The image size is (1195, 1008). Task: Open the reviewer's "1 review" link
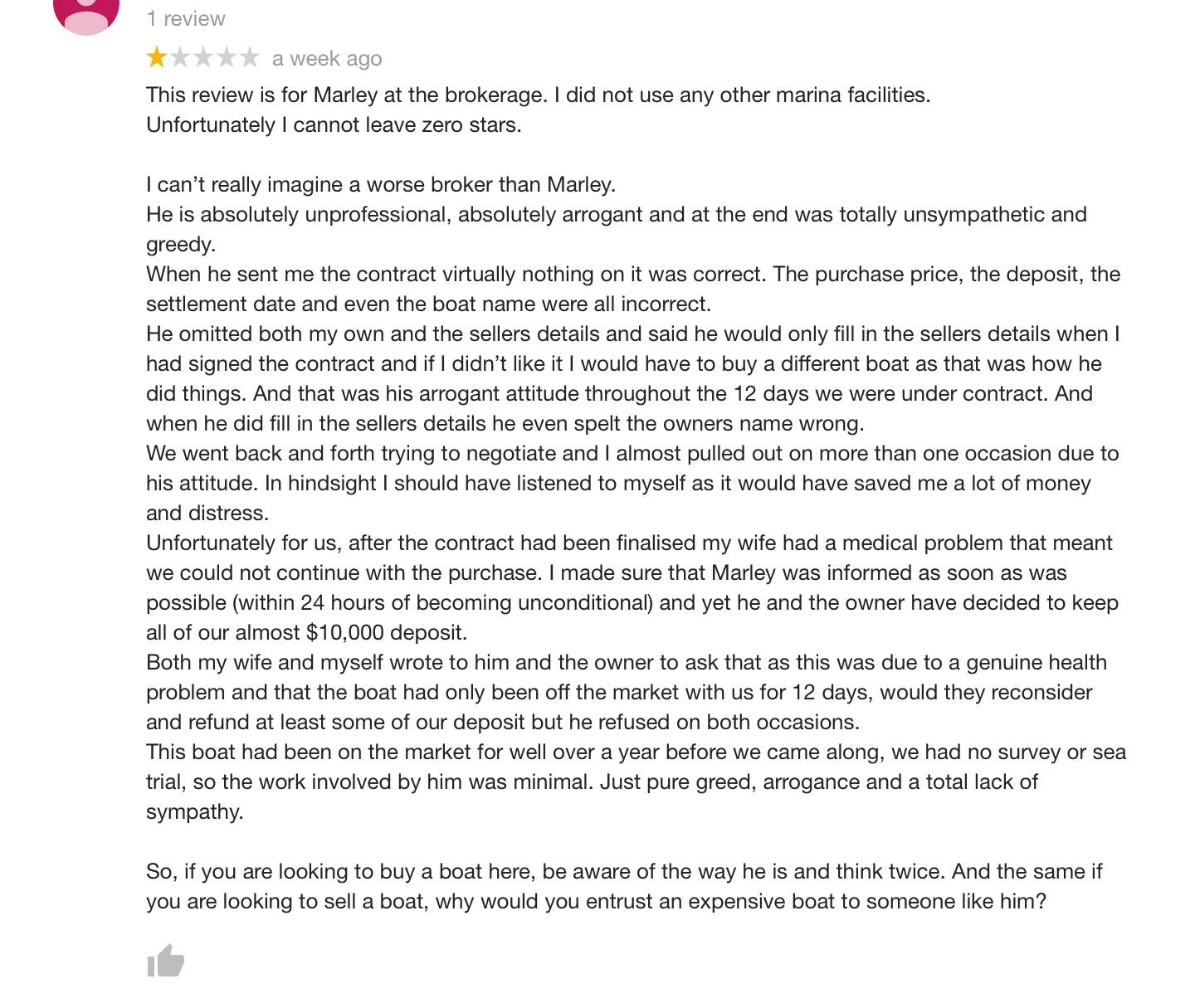(186, 18)
